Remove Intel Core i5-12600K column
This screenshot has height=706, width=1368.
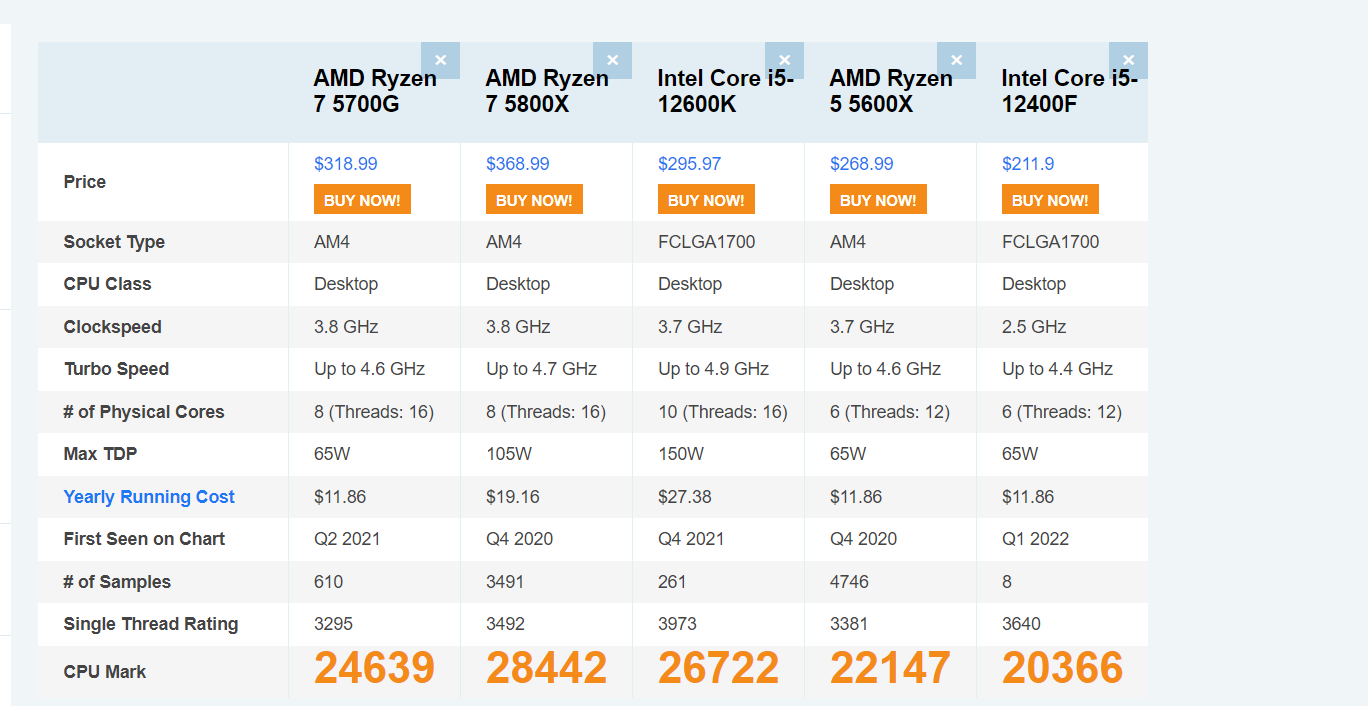pyautogui.click(x=785, y=60)
